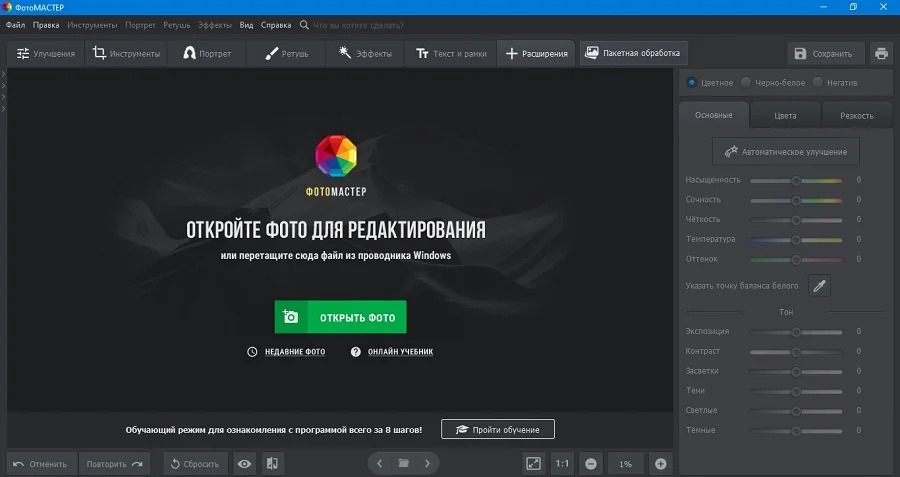Open the Эффекты tab
Screen dimensions: 900x477
tap(365, 53)
